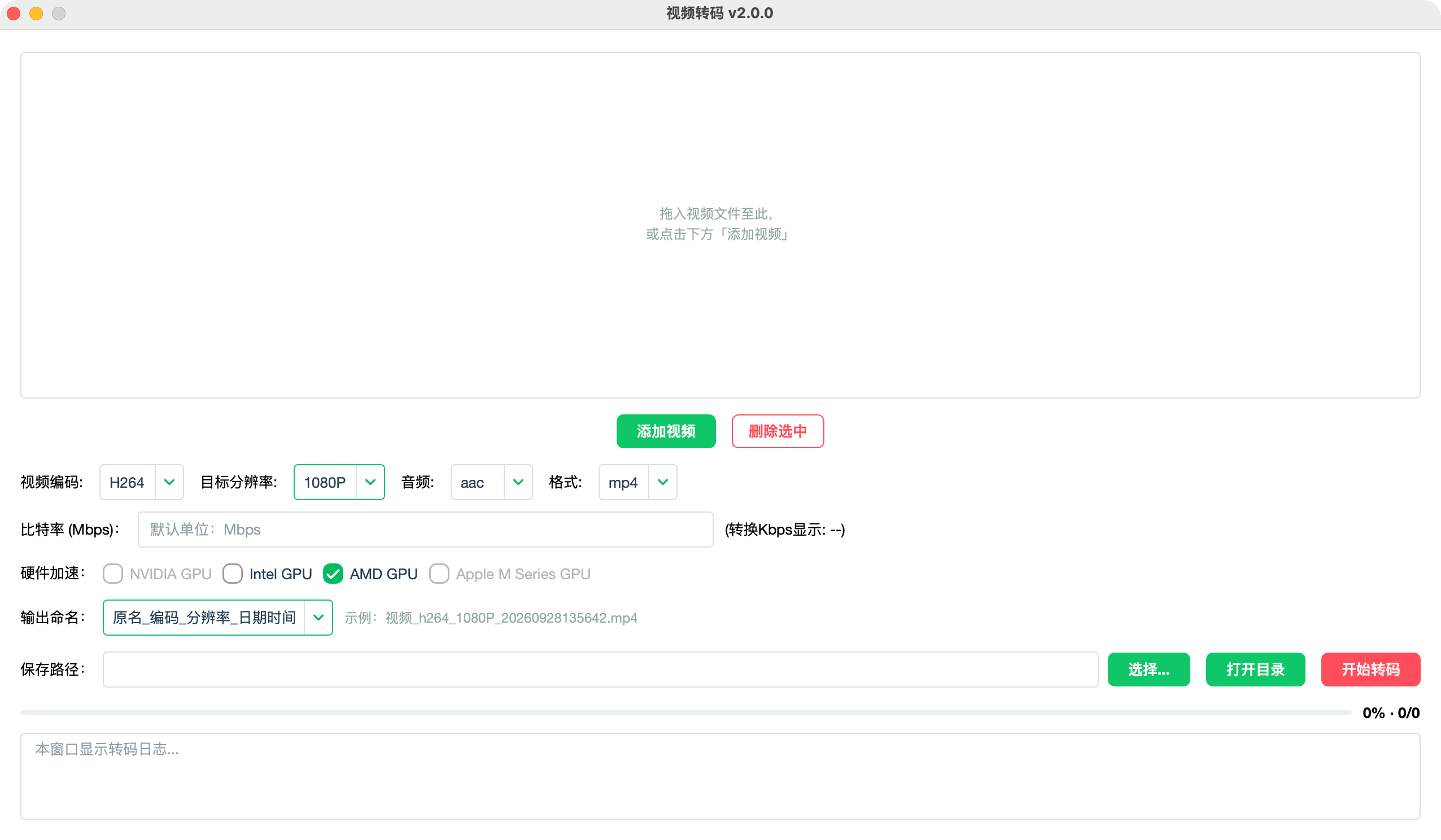Focus the 比特率 Mbps input field
Image resolution: width=1441 pixels, height=840 pixels.
(425, 530)
